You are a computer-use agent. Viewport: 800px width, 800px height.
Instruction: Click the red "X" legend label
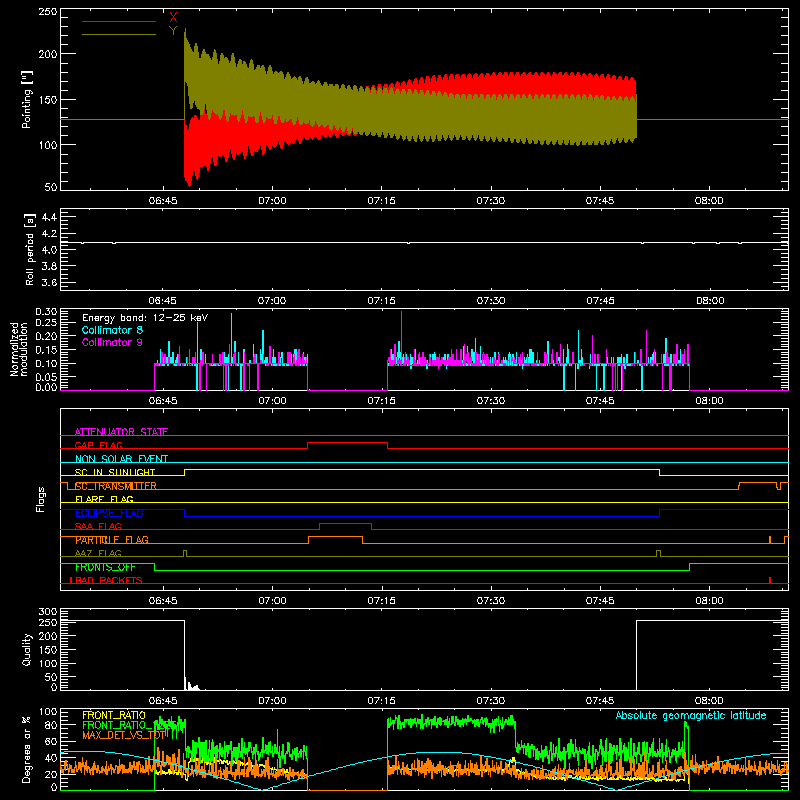point(173,18)
